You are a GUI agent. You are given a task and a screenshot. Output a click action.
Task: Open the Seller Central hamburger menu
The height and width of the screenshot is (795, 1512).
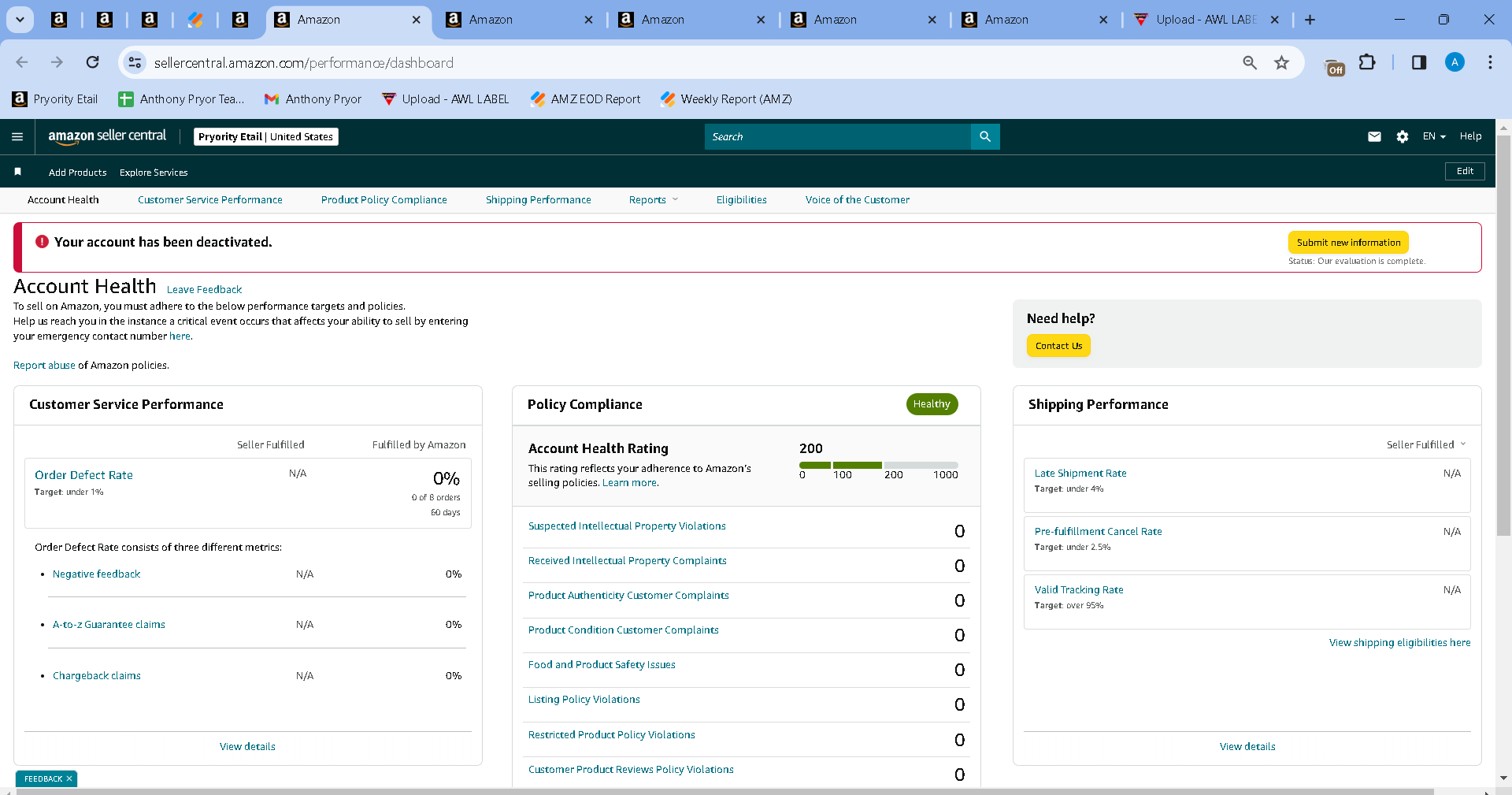tap(17, 136)
